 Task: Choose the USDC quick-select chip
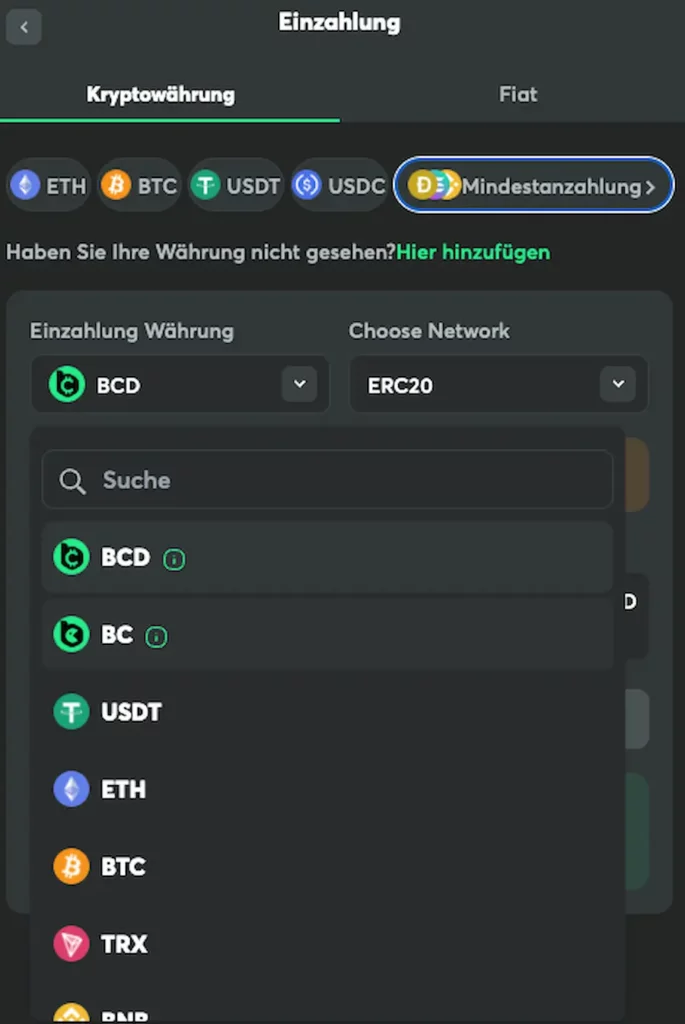pyautogui.click(x=339, y=185)
